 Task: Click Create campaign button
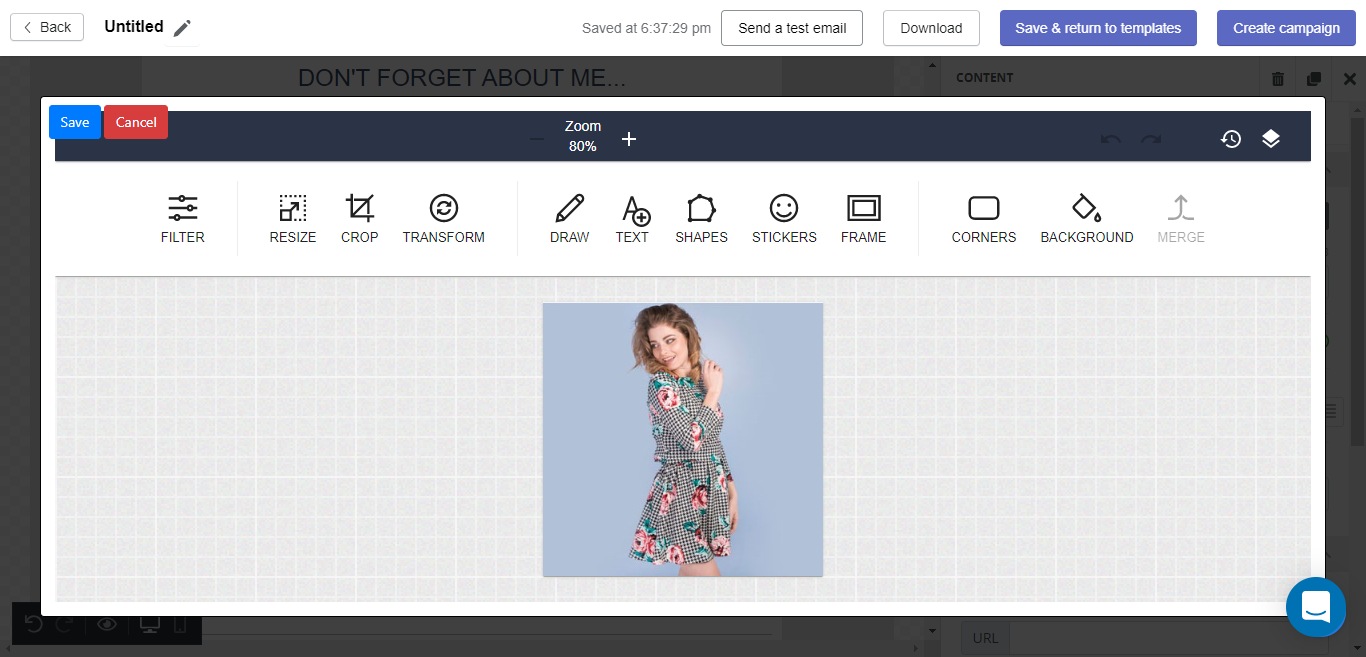1286,28
